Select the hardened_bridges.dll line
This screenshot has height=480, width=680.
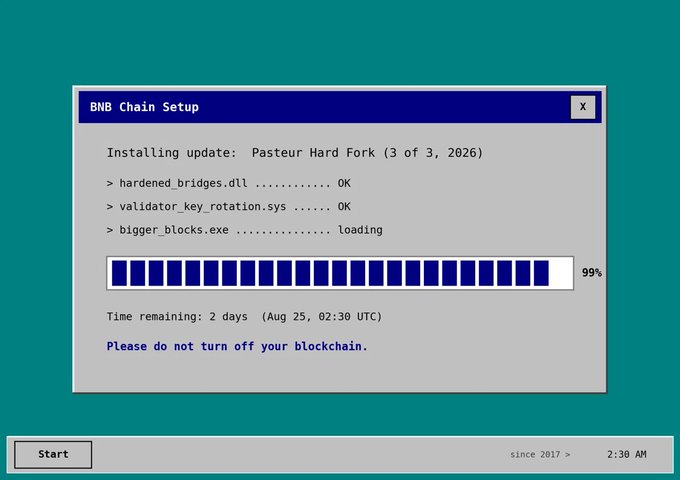(229, 183)
